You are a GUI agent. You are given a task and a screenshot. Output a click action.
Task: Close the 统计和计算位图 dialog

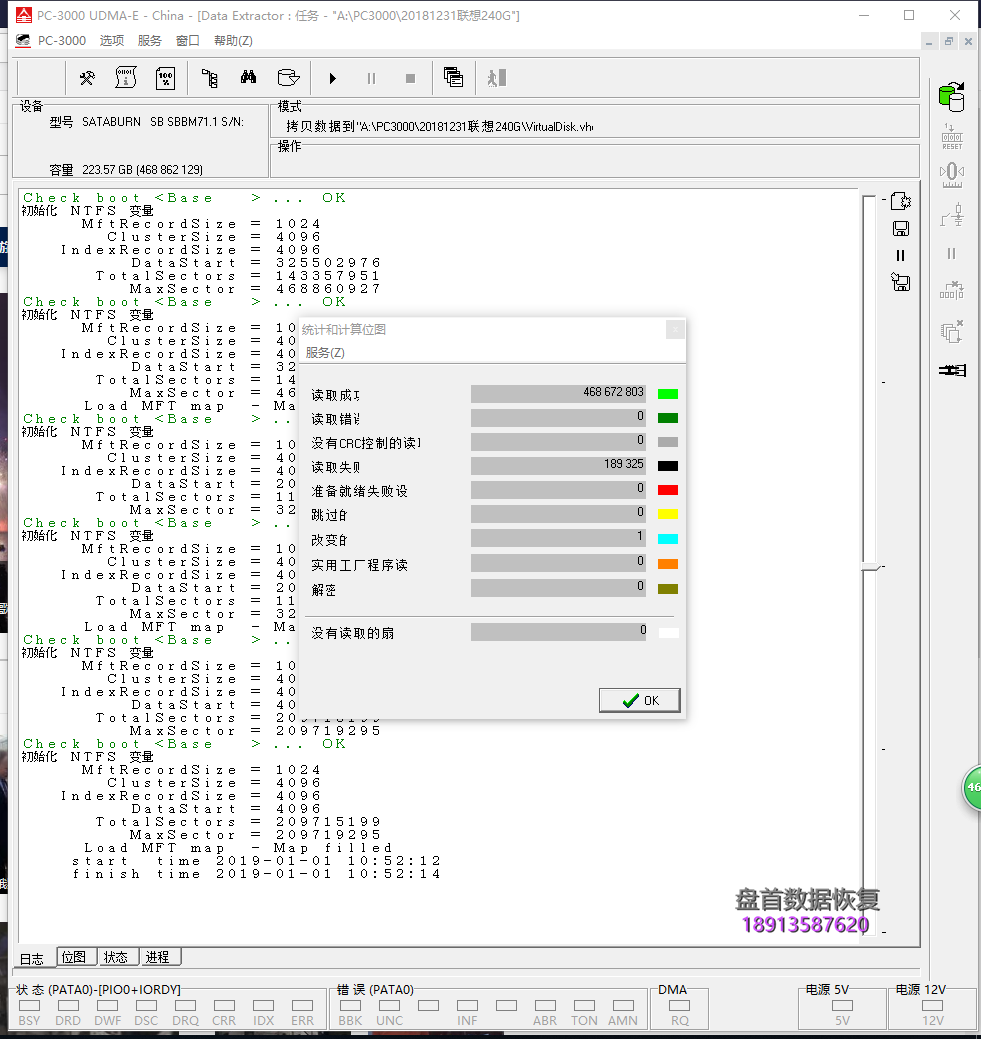pos(675,329)
